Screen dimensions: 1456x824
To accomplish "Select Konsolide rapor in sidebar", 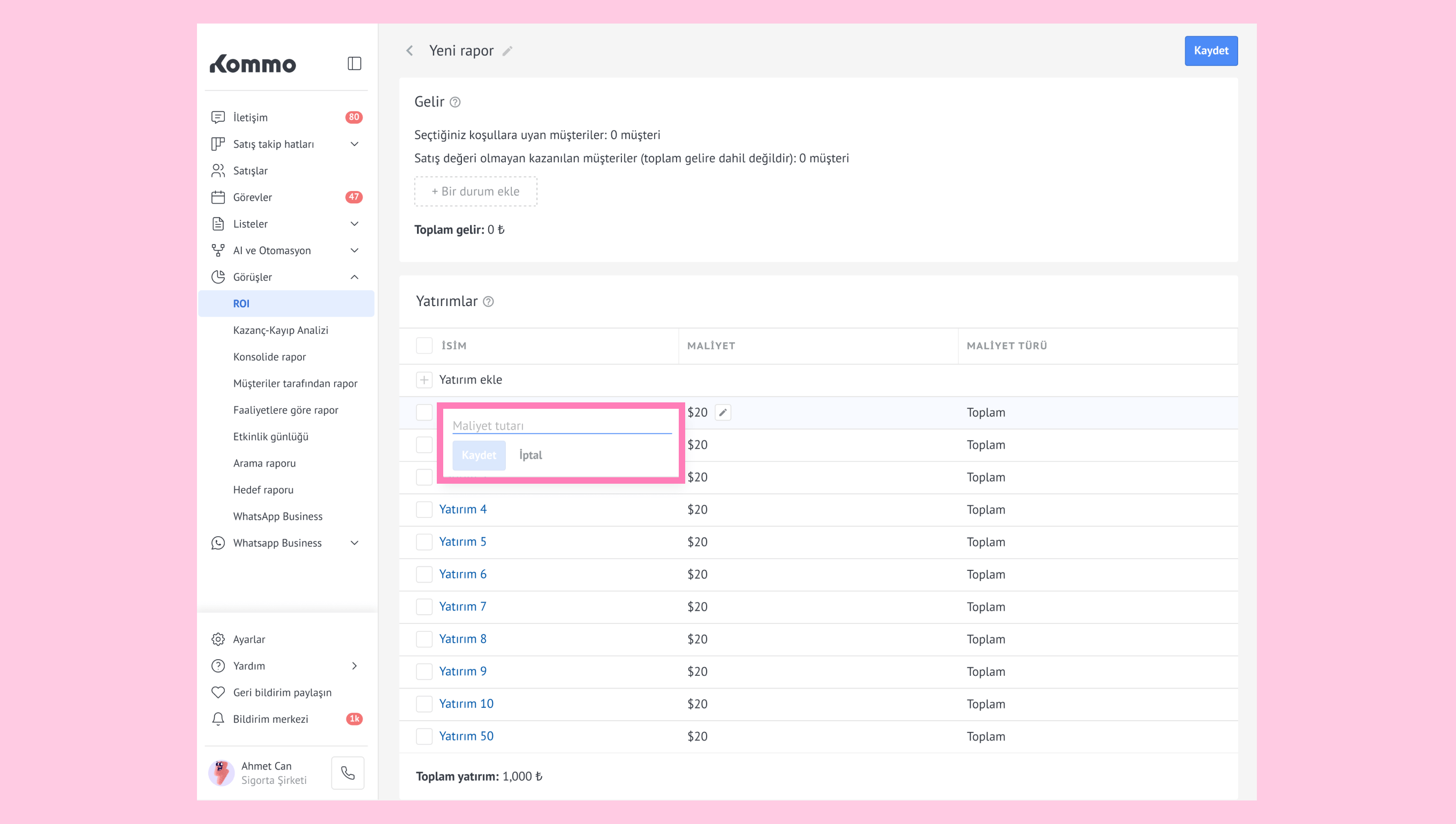I will click(269, 357).
